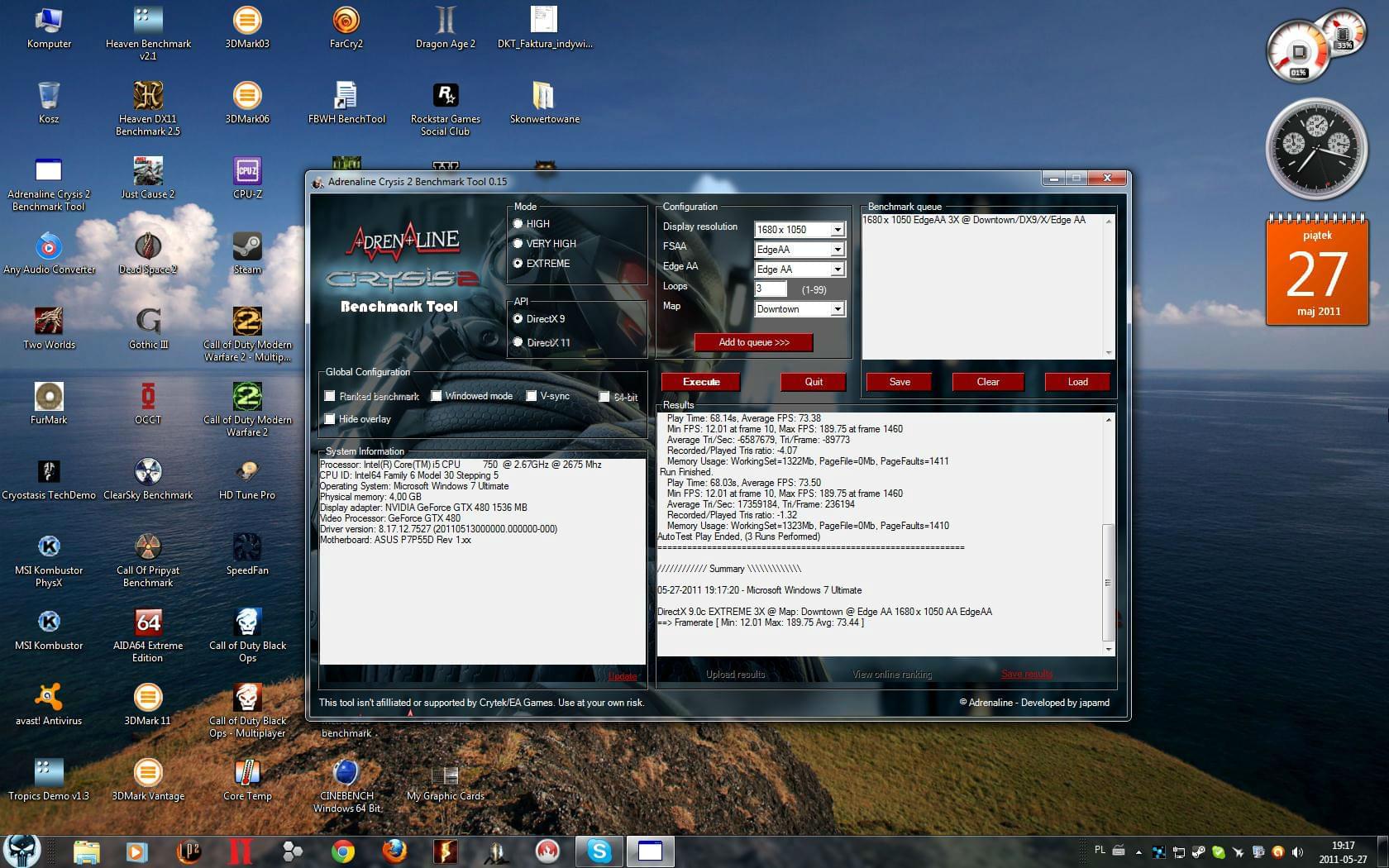Click the Quit button
Screen dimensions: 1389x868
coord(814,382)
